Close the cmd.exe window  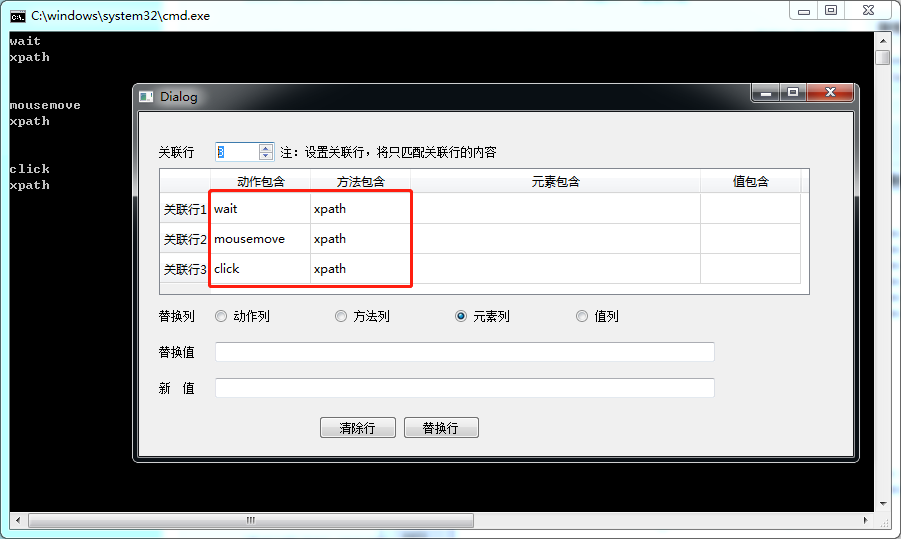[x=868, y=10]
